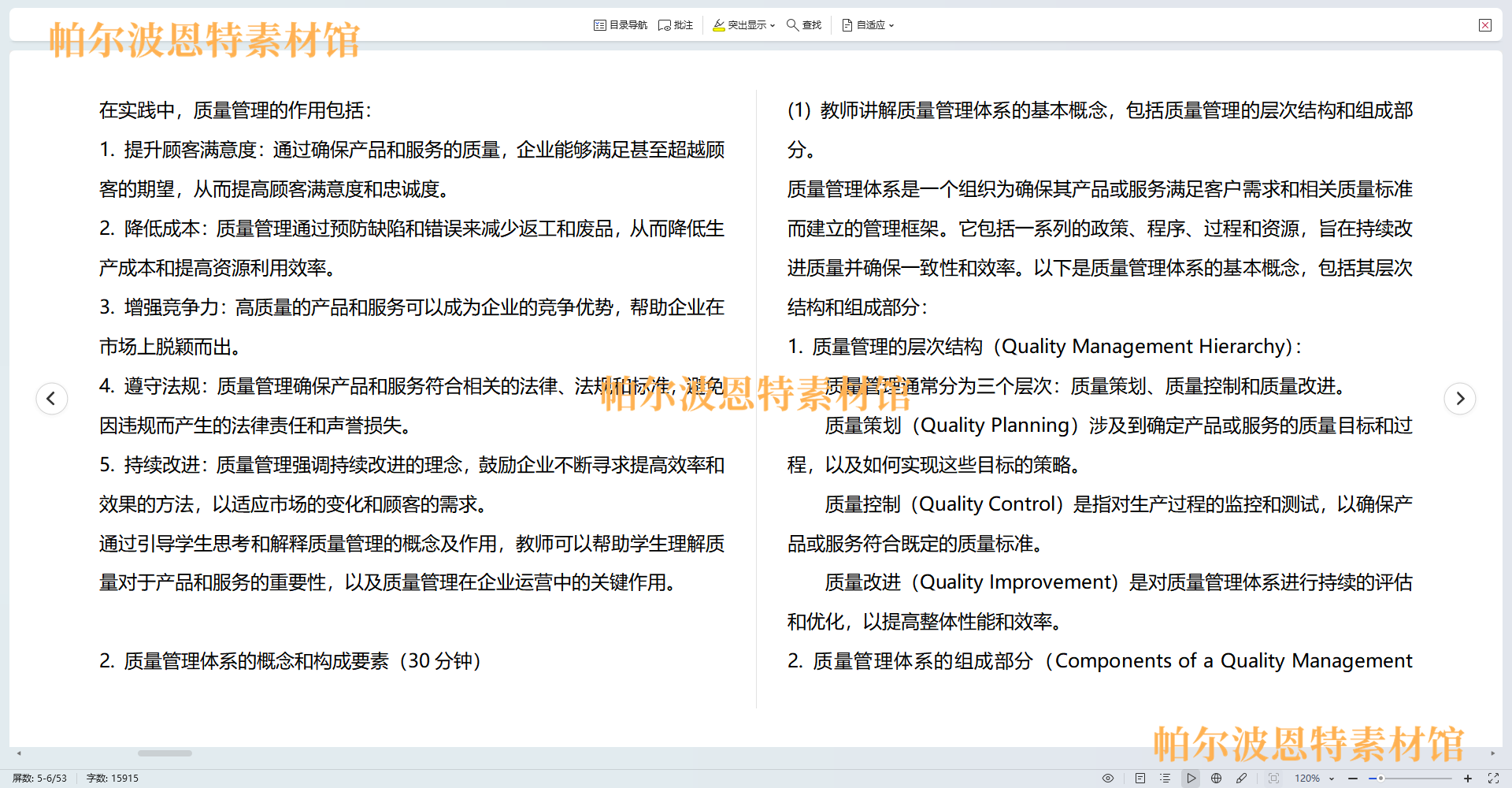Click the text '5. 持续改进'
1512x788 pixels.
click(x=150, y=465)
